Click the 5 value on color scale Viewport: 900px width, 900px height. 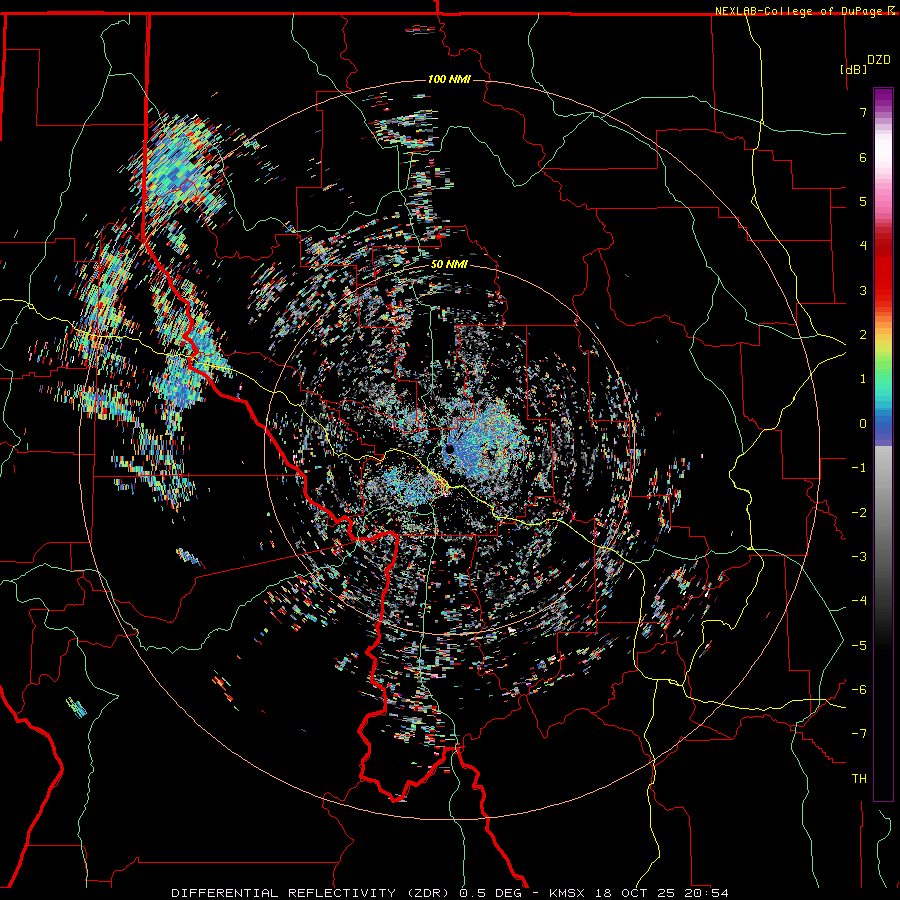[x=863, y=201]
